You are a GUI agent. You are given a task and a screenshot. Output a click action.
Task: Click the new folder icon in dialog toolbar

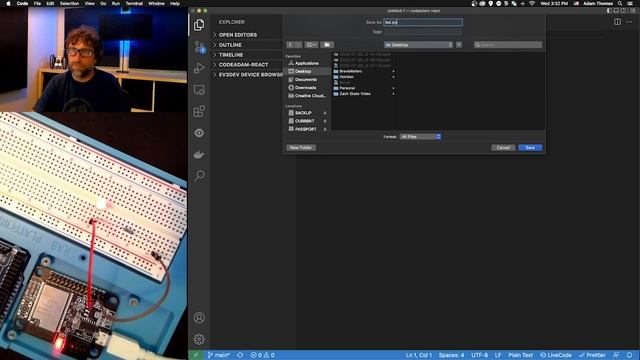(x=327, y=44)
